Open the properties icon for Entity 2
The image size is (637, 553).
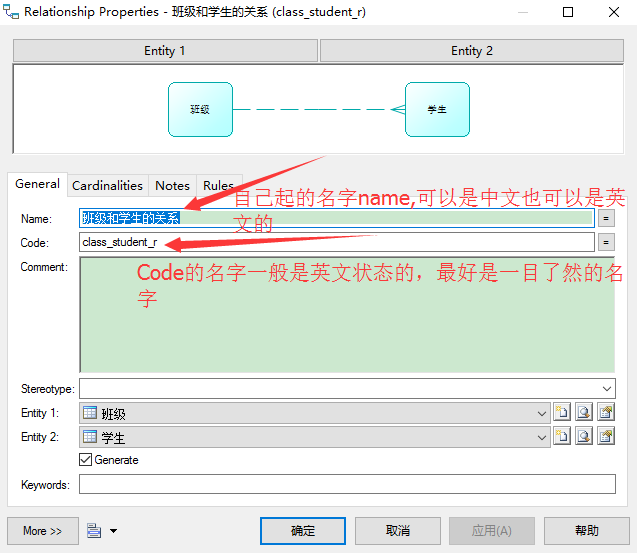606,437
